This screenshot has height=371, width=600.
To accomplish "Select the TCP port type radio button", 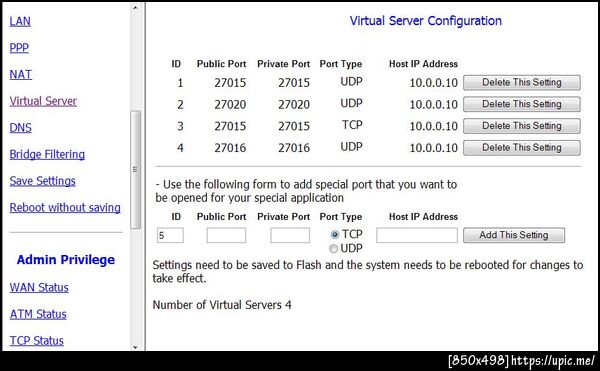I will click(335, 234).
